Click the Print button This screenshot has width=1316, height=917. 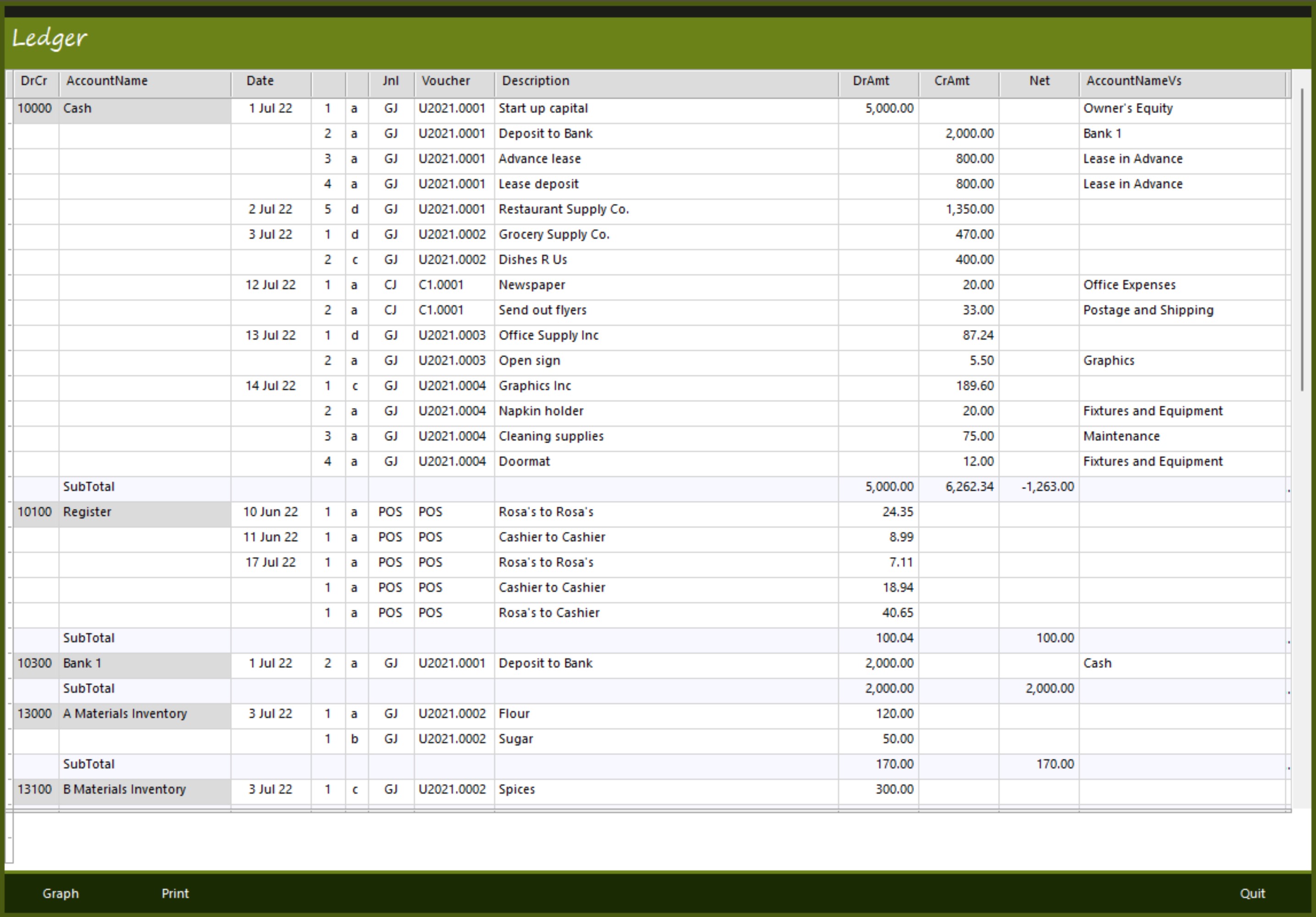pos(175,894)
